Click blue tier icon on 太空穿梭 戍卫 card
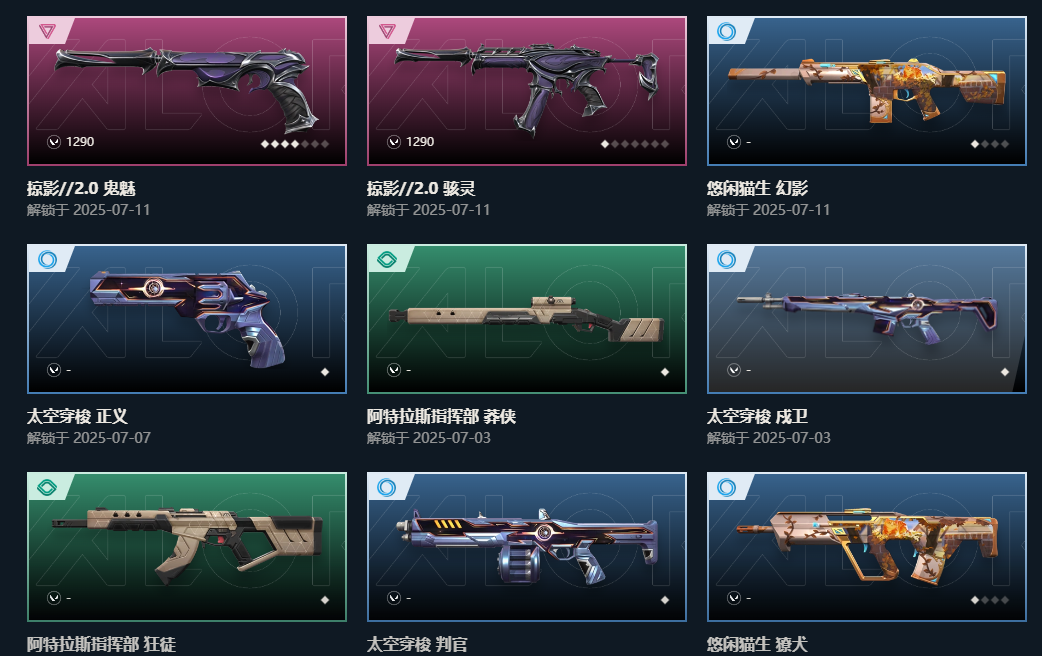This screenshot has width=1042, height=656. pyautogui.click(x=727, y=259)
